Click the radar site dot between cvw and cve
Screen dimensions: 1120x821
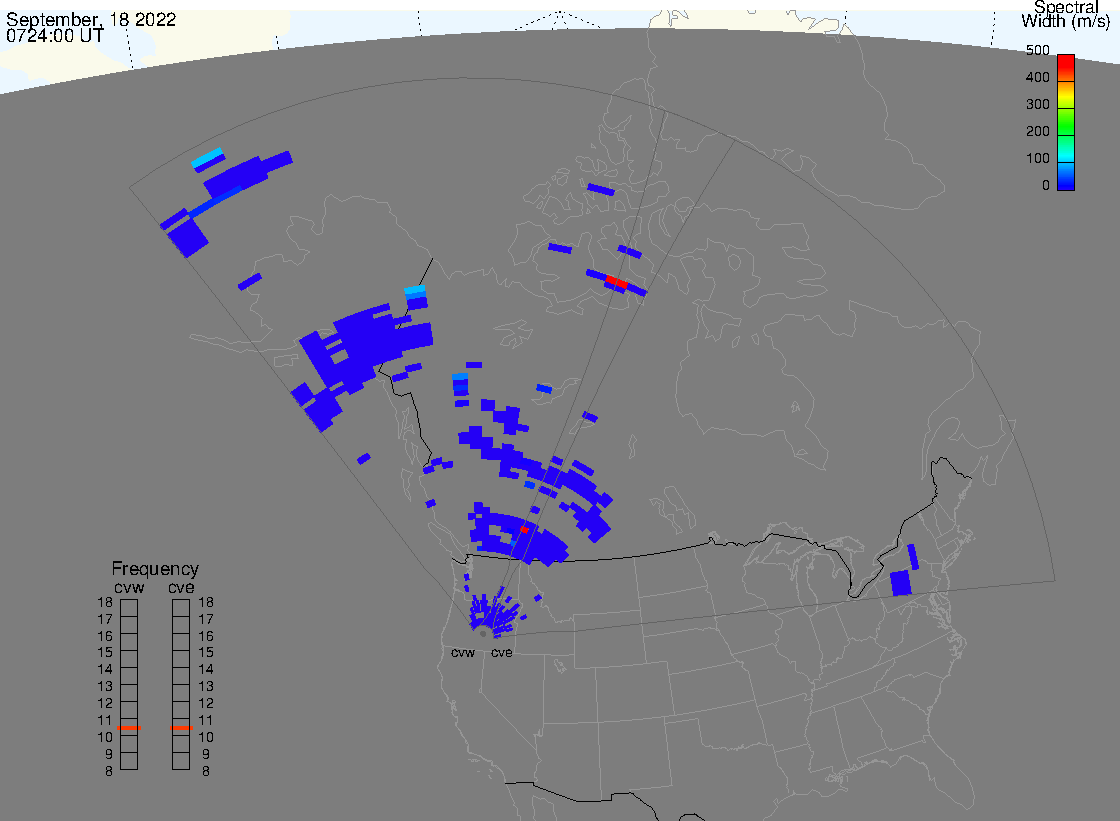coord(483,634)
